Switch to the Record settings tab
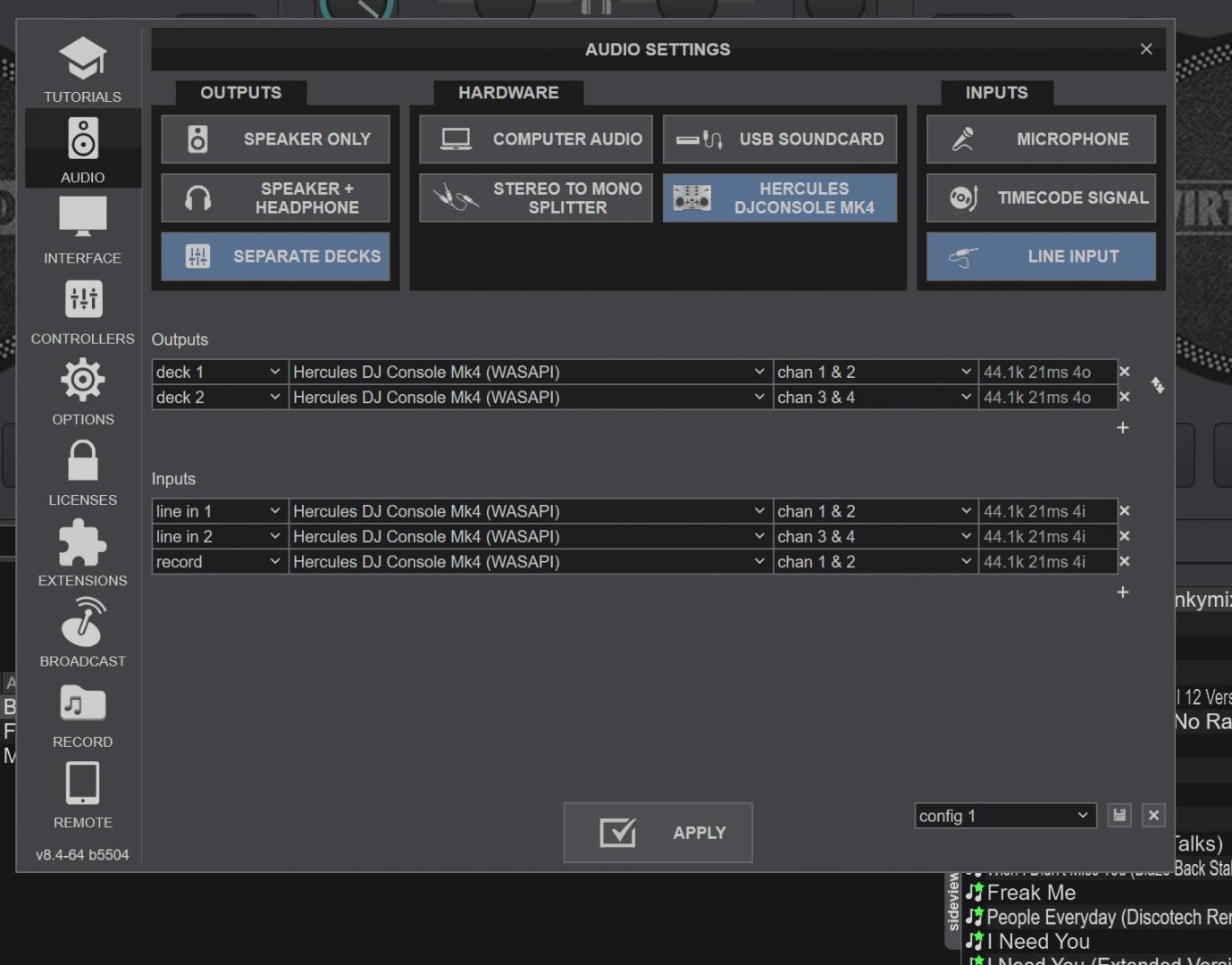Image resolution: width=1232 pixels, height=965 pixels. pyautogui.click(x=82, y=715)
